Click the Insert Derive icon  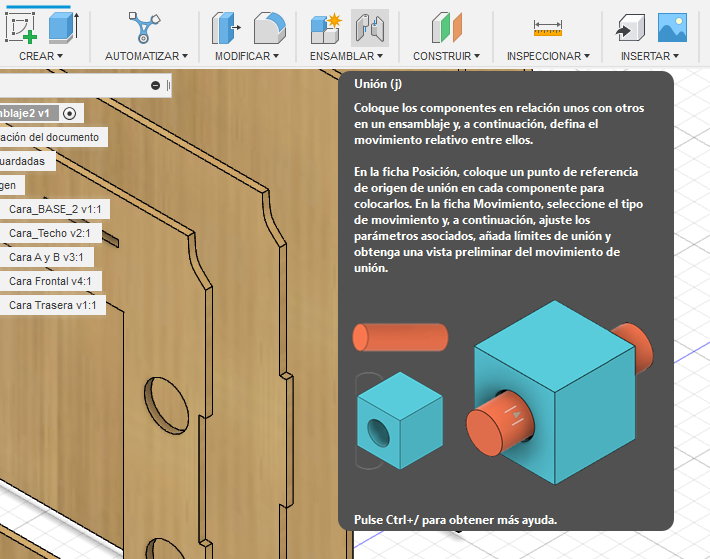pos(630,28)
